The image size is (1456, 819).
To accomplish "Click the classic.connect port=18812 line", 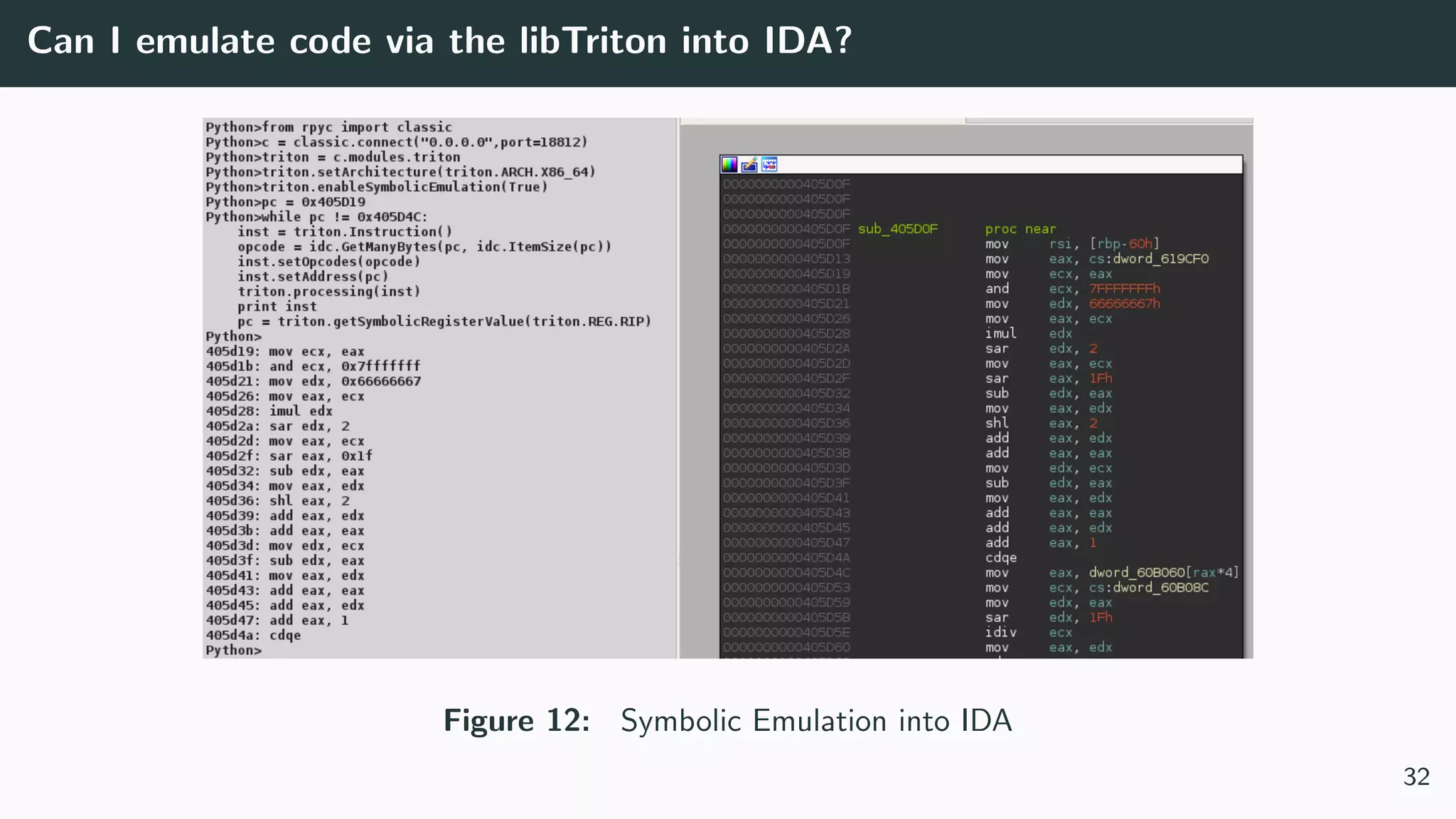I will (397, 142).
